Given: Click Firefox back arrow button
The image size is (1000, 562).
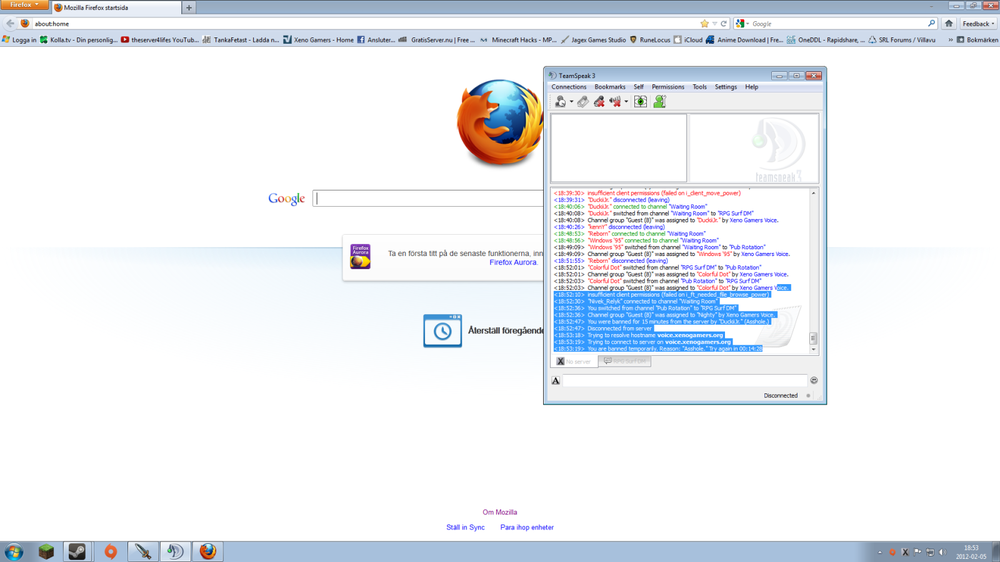Looking at the screenshot, I should point(10,24).
